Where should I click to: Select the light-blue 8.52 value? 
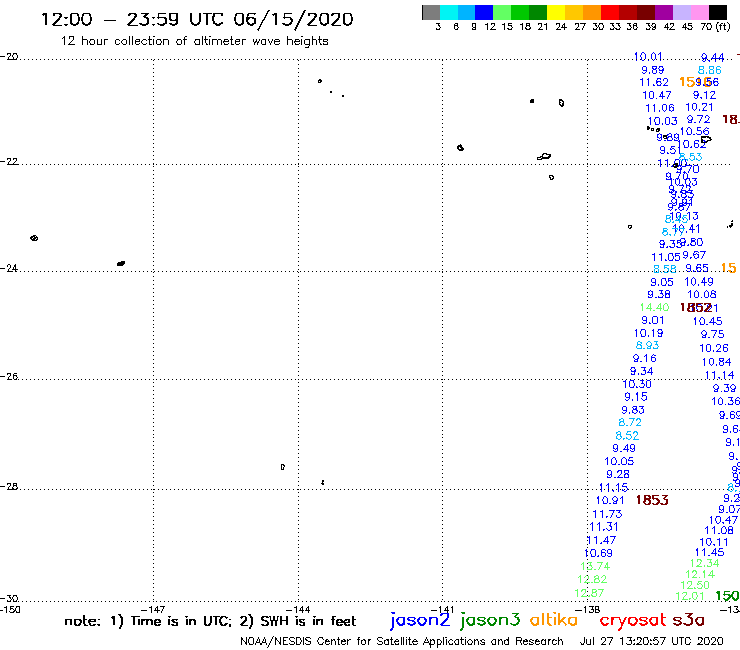point(627,436)
